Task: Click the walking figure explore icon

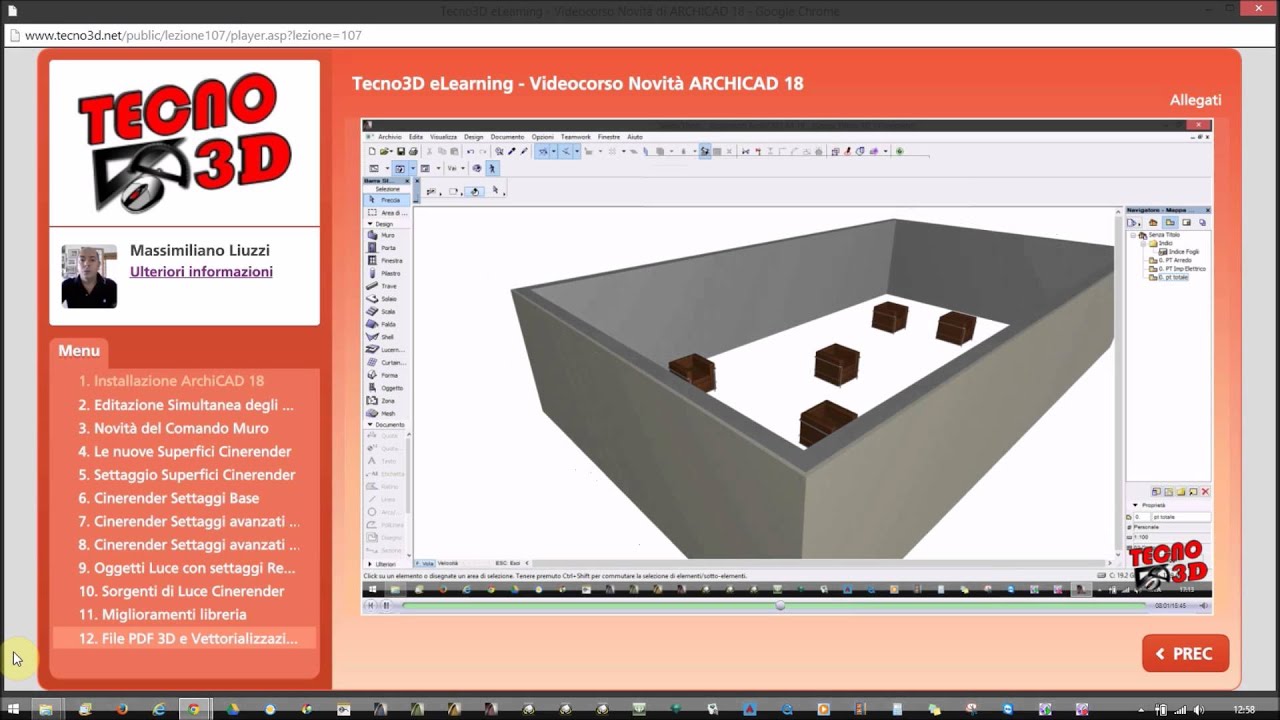Action: point(491,168)
